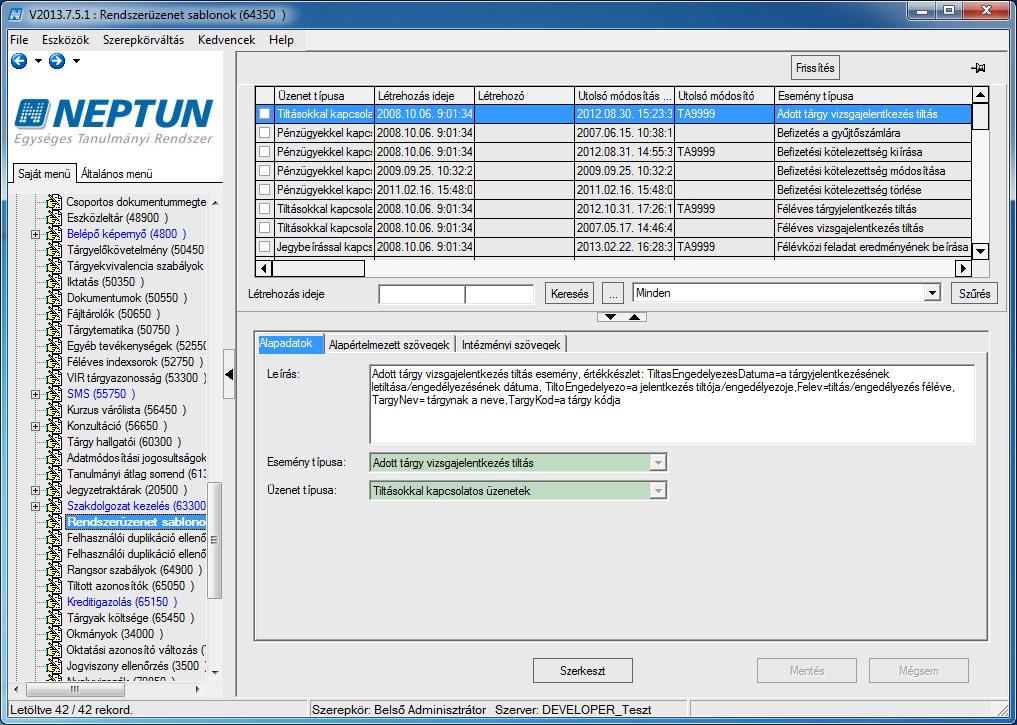This screenshot has height=725, width=1017.
Task: Click the icon next to Iktatás (50350)
Action: click(x=54, y=282)
